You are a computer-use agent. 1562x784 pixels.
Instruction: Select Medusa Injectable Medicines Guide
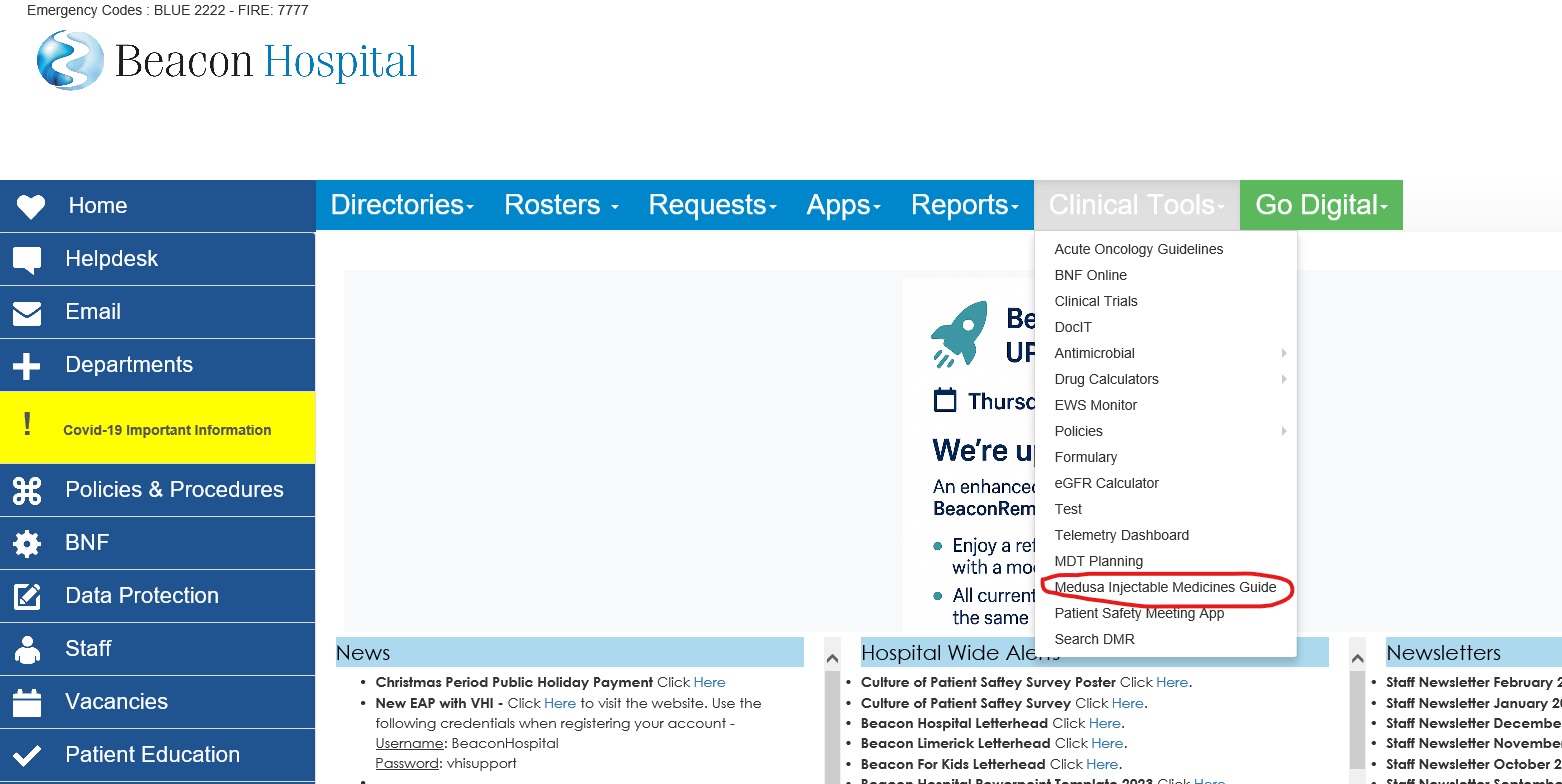1166,587
